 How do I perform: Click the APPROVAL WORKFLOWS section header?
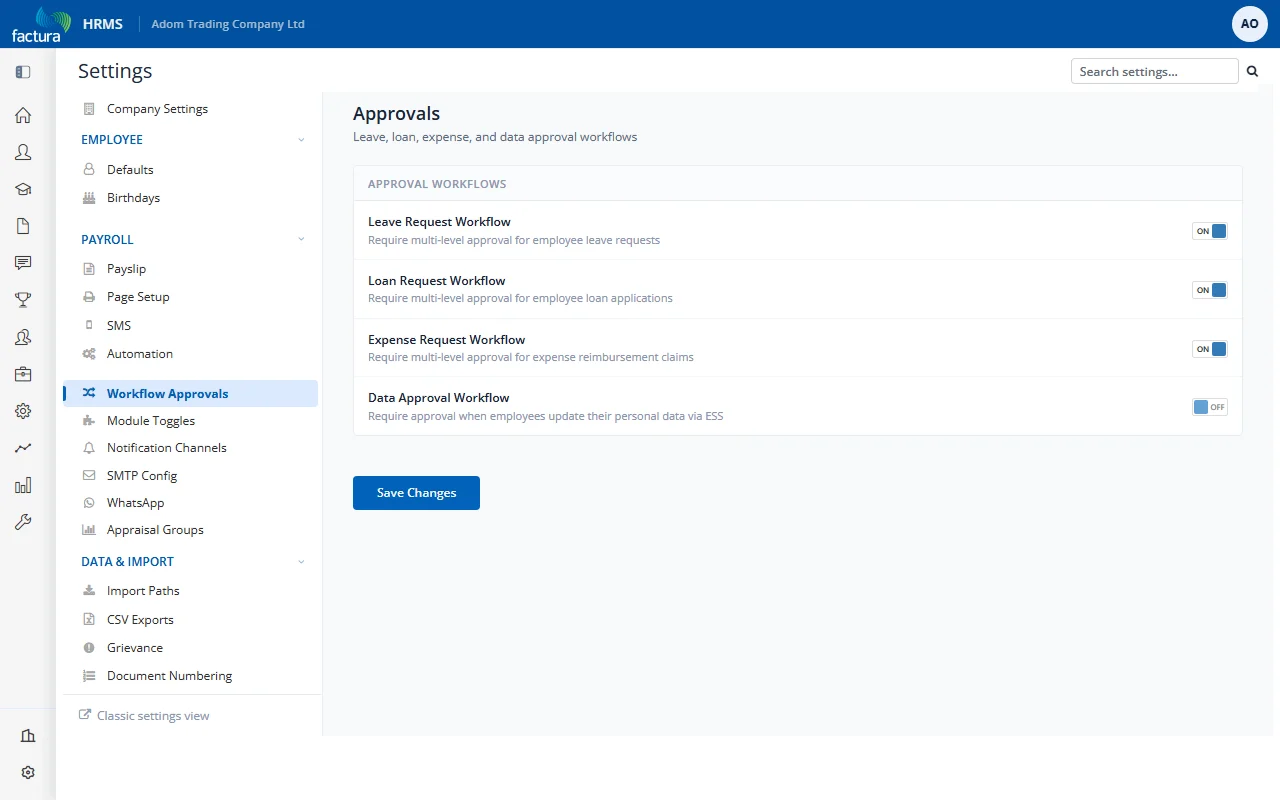point(437,184)
